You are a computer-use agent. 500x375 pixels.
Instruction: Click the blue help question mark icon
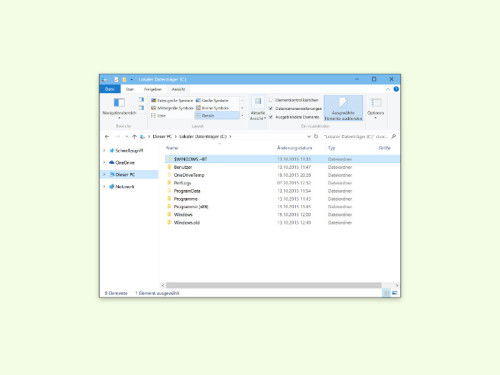396,89
